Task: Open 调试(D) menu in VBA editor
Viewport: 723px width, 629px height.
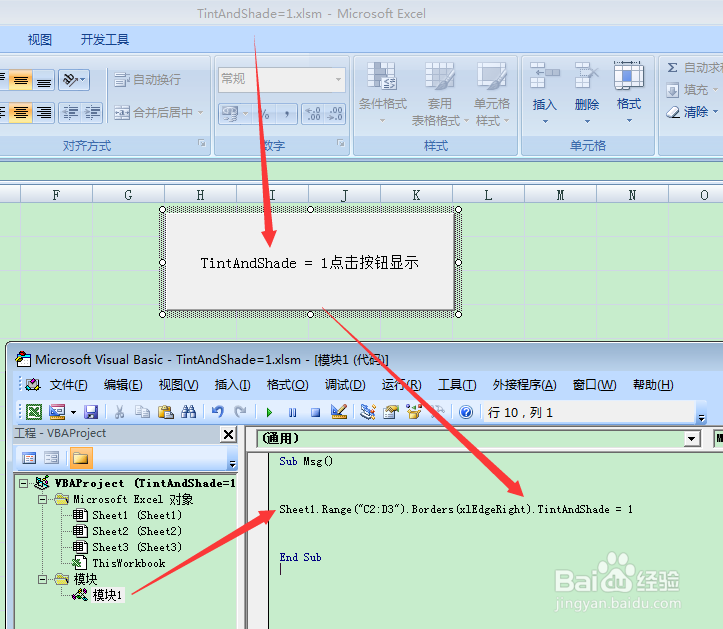Action: coord(345,385)
